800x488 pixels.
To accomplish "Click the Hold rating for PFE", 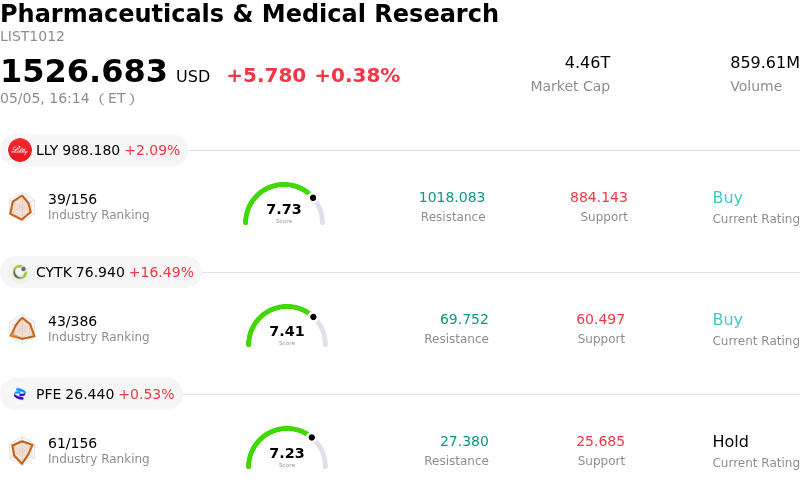I will point(731,441).
